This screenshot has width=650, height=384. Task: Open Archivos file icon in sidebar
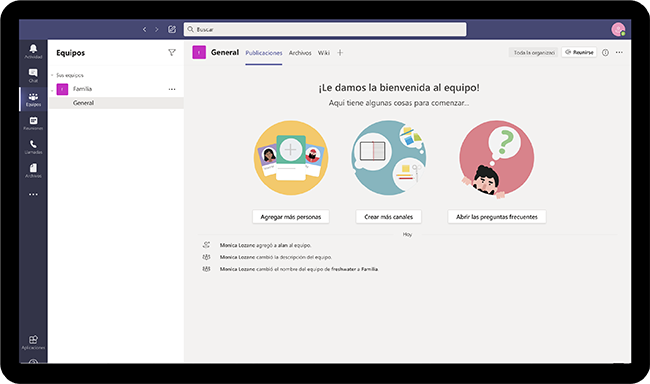click(33, 170)
